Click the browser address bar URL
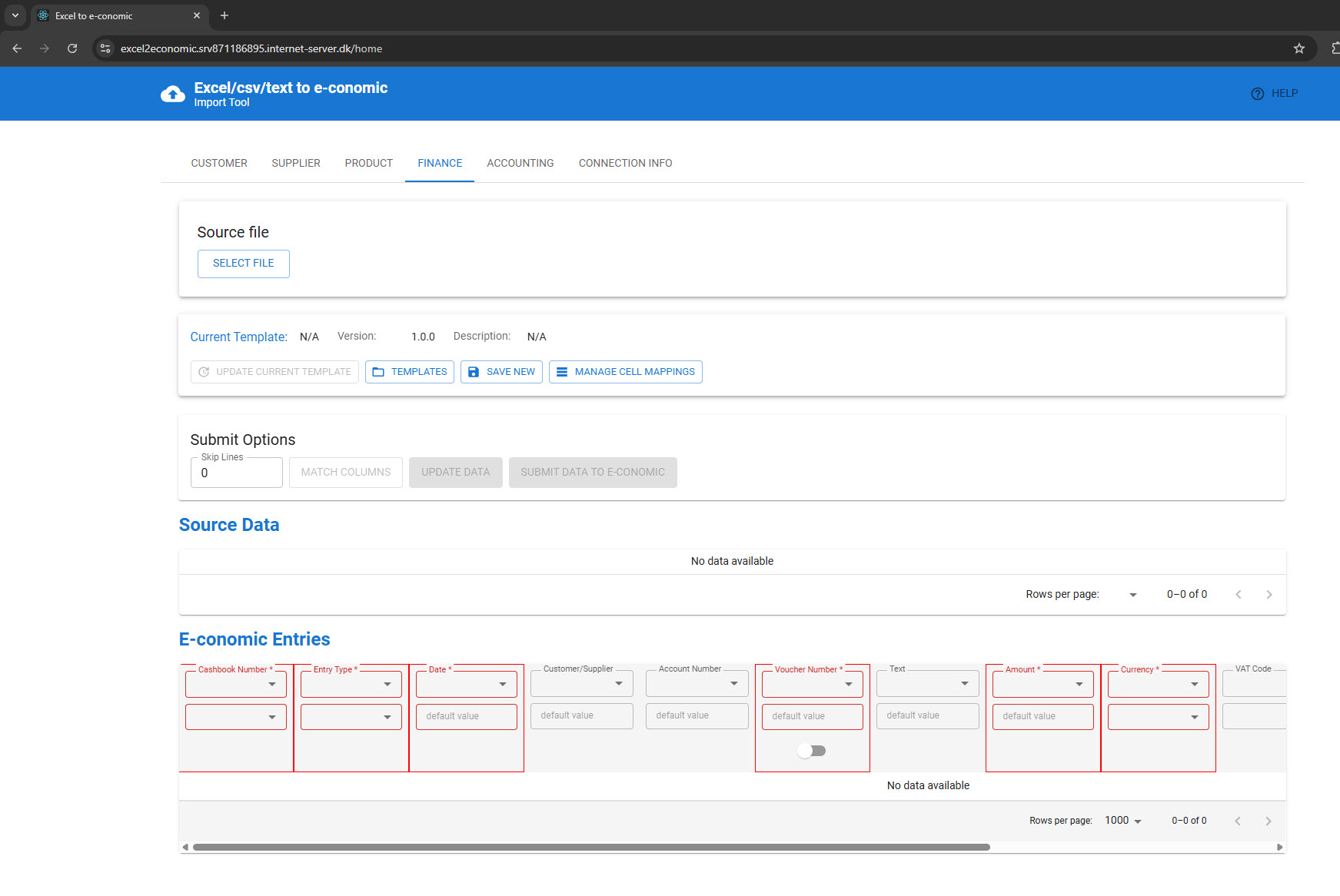The image size is (1340, 896). pos(251,48)
